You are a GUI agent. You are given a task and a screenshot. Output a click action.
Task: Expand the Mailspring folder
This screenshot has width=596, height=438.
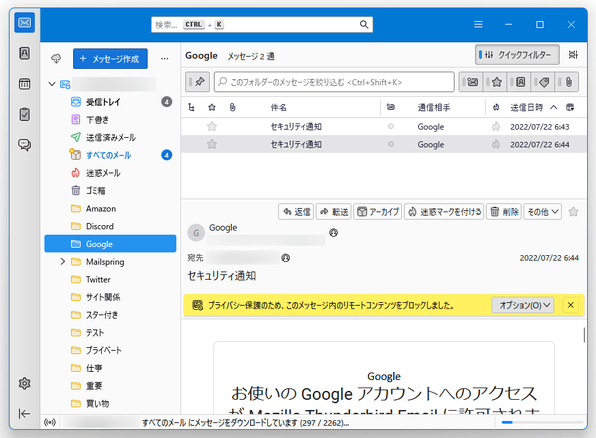63,262
